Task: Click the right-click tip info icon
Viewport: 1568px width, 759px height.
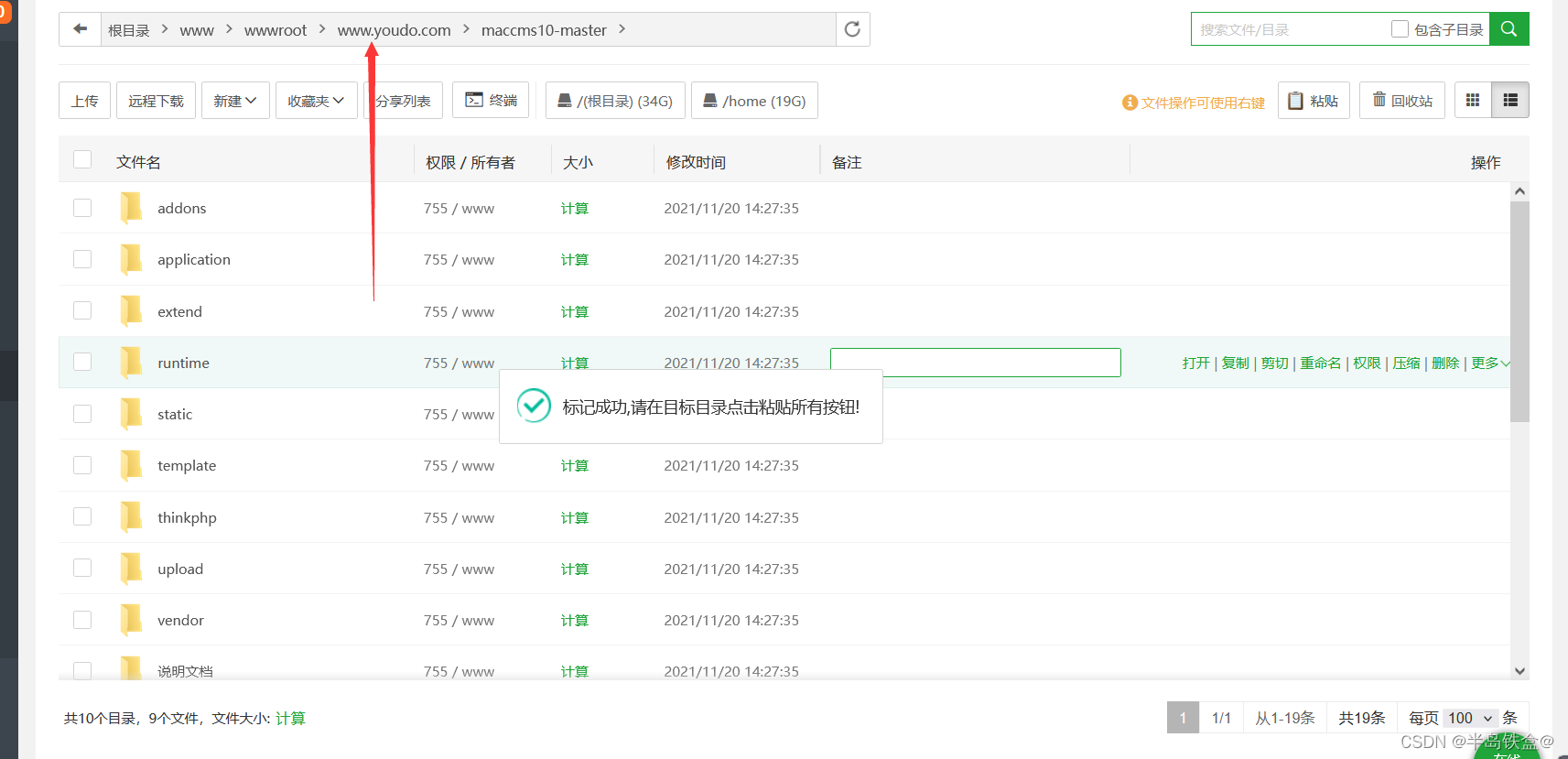Action: click(1130, 103)
